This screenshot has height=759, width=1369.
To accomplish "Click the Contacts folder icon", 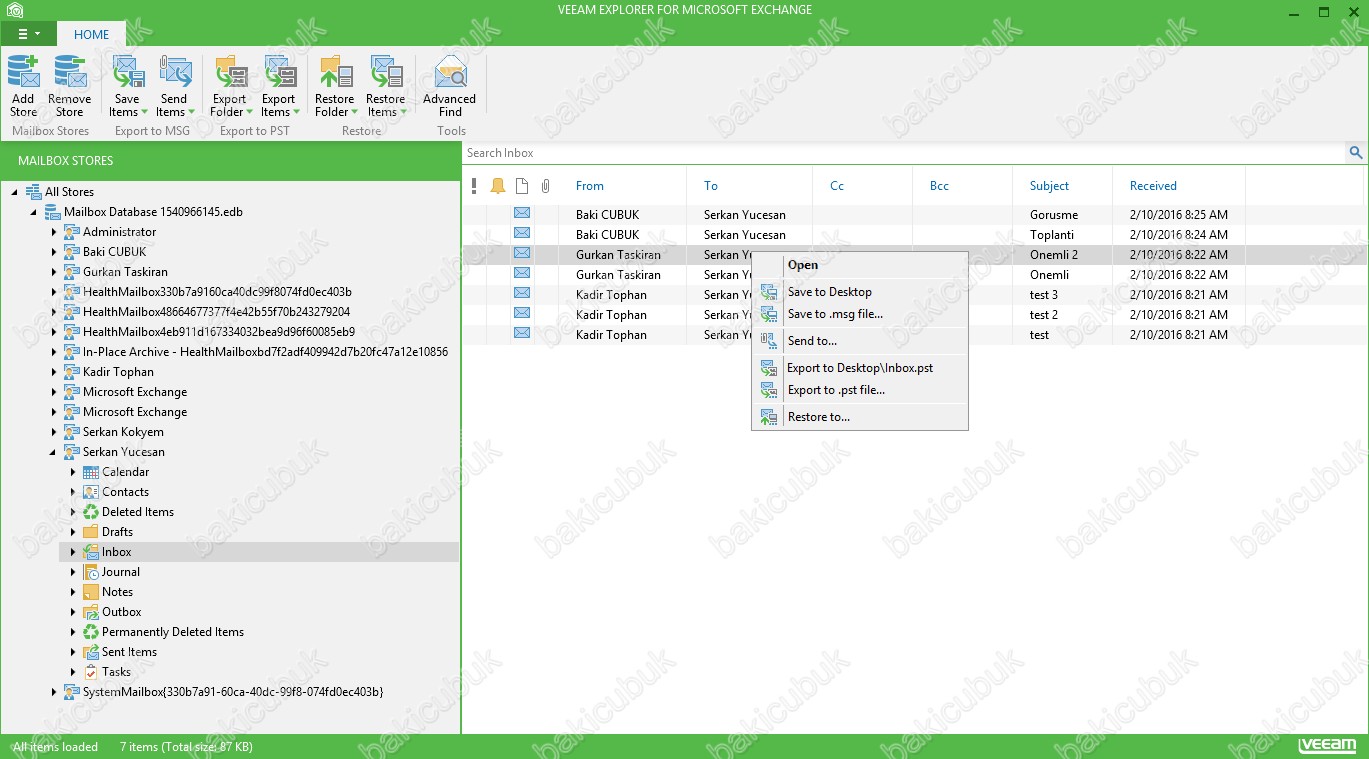I will point(91,492).
